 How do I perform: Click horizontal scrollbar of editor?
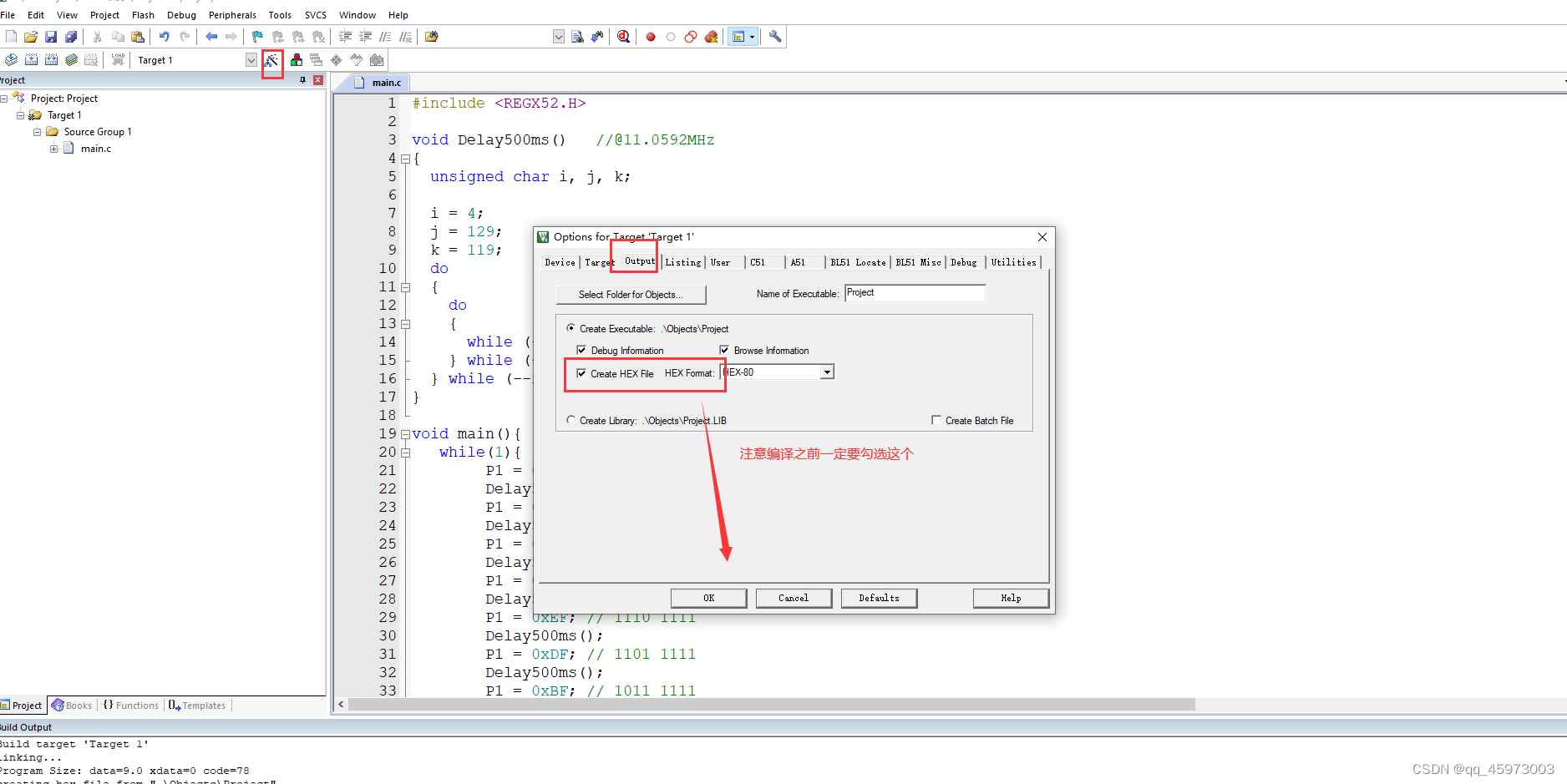(772, 705)
